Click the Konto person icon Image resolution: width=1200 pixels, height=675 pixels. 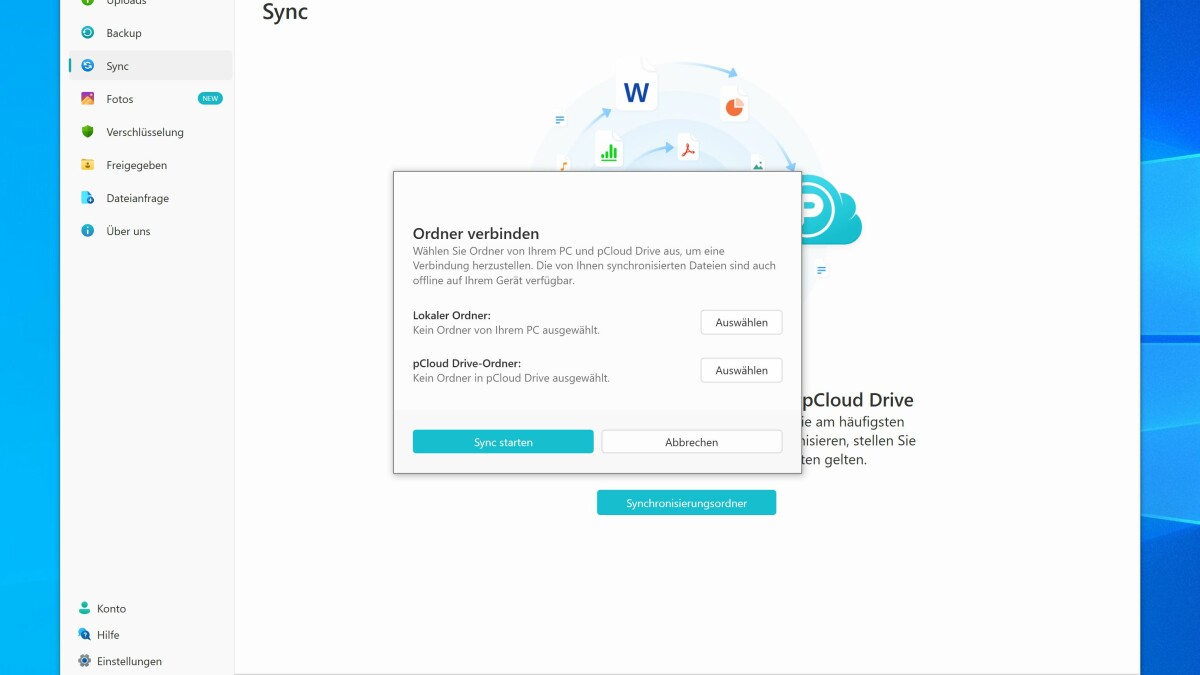click(x=85, y=608)
